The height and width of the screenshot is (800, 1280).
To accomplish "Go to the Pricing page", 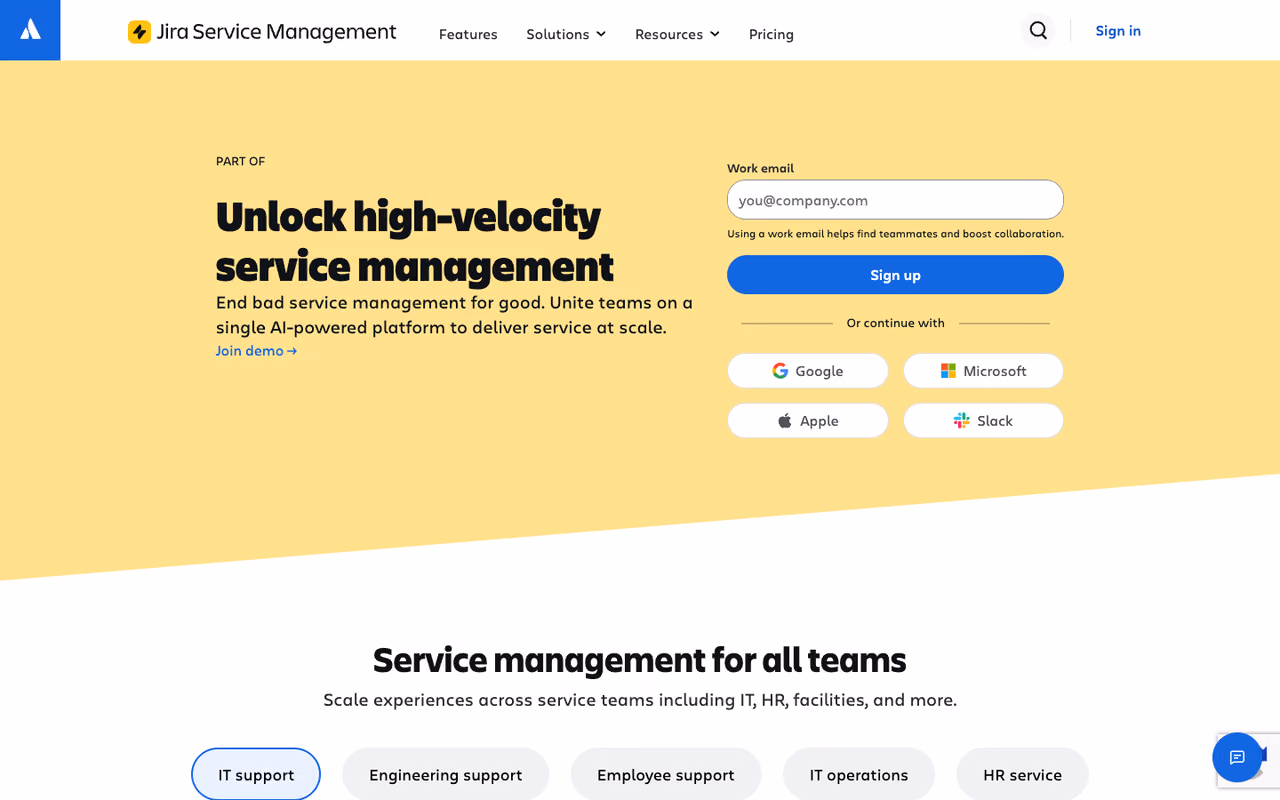I will [x=771, y=34].
